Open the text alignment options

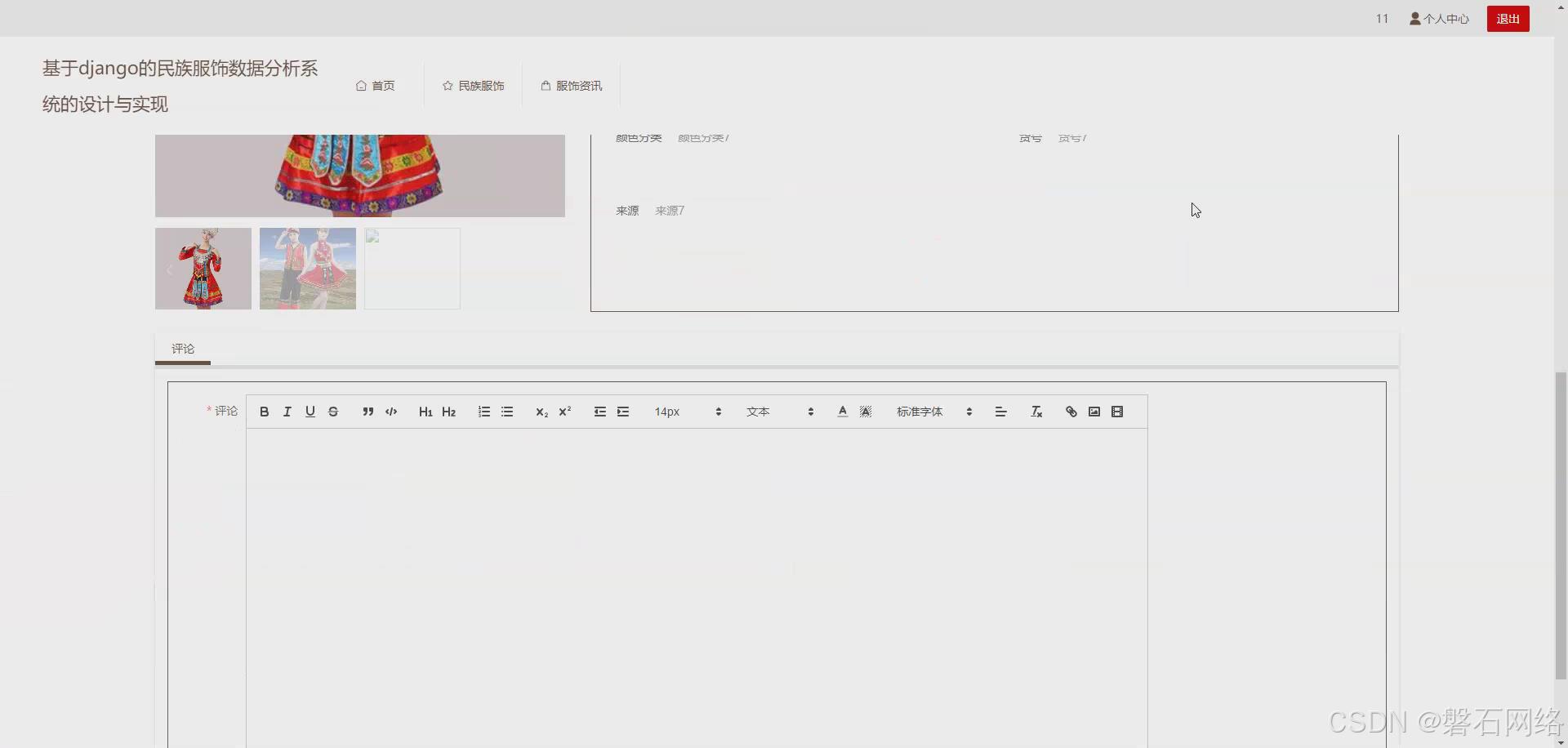1000,412
